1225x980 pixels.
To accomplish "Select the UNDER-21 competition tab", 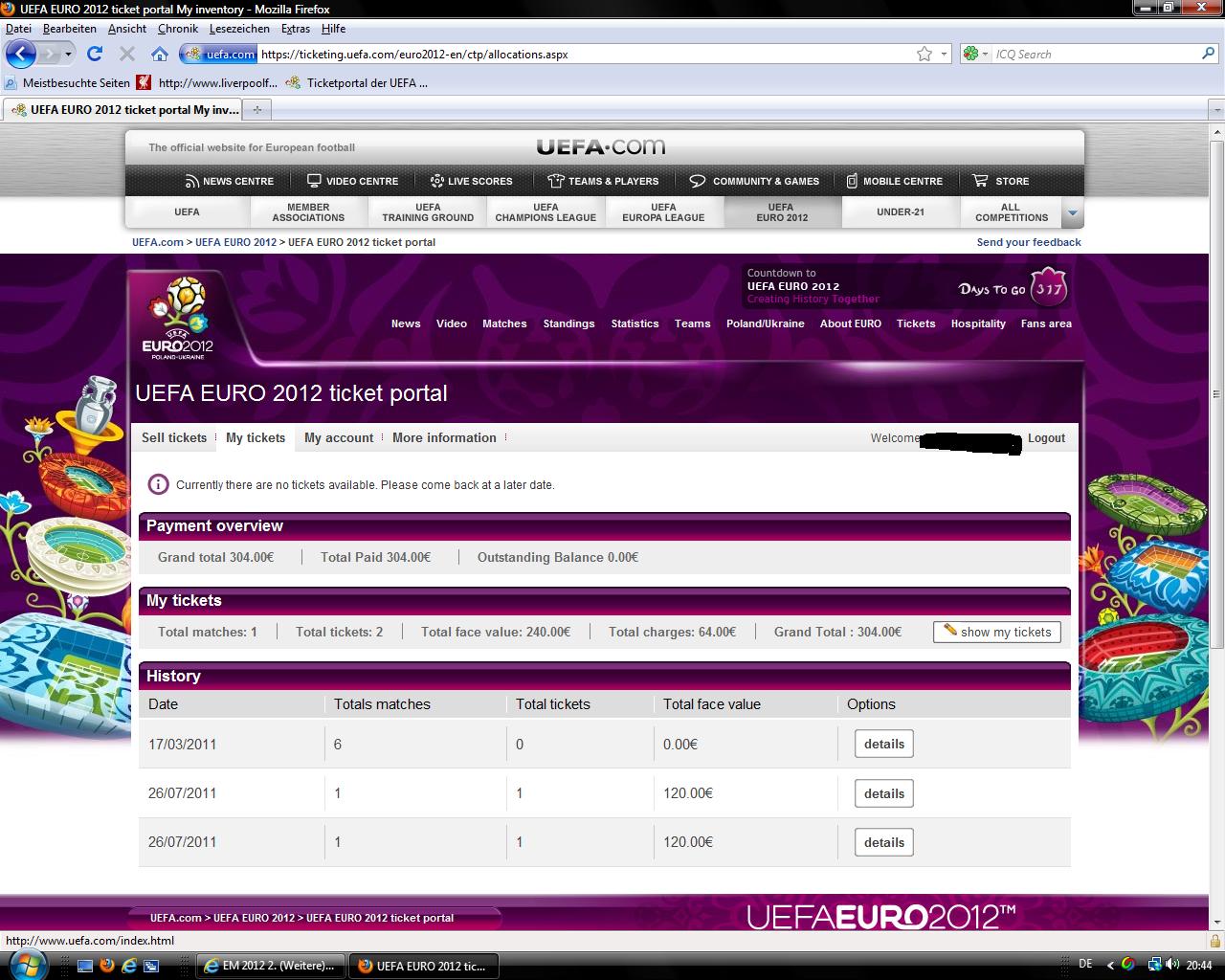I will pyautogui.click(x=901, y=212).
